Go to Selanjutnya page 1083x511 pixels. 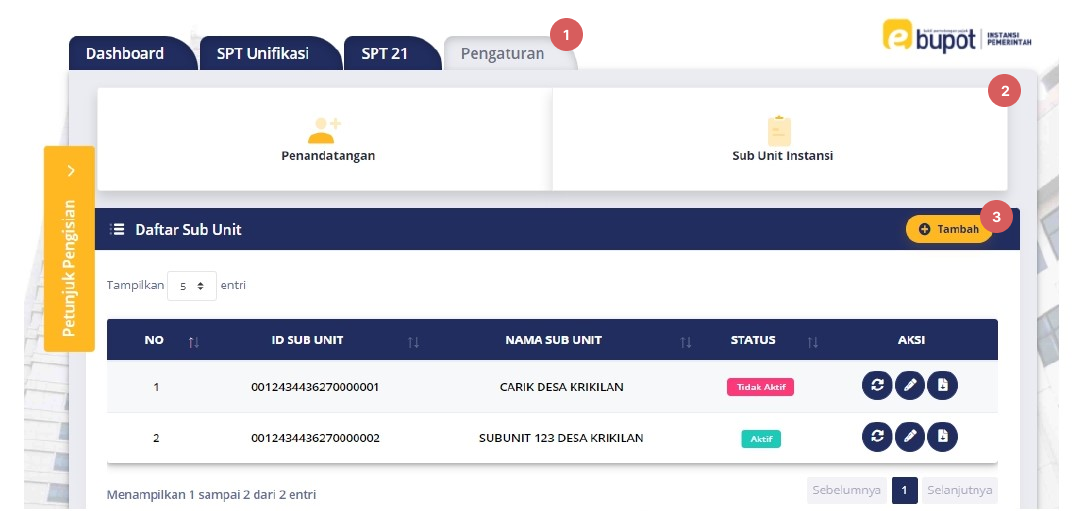pyautogui.click(x=959, y=490)
